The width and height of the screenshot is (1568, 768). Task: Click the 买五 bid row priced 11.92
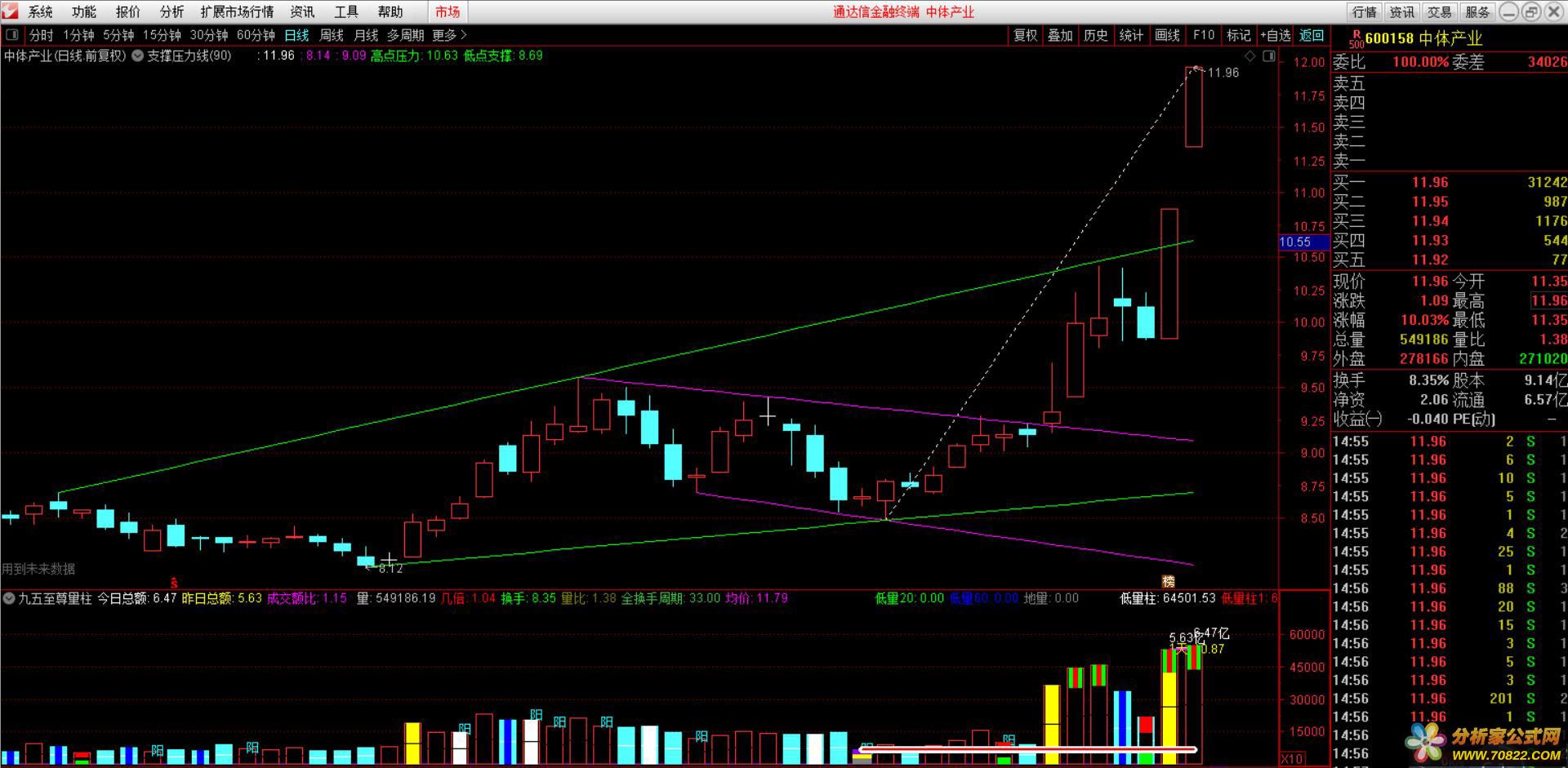click(x=1450, y=260)
